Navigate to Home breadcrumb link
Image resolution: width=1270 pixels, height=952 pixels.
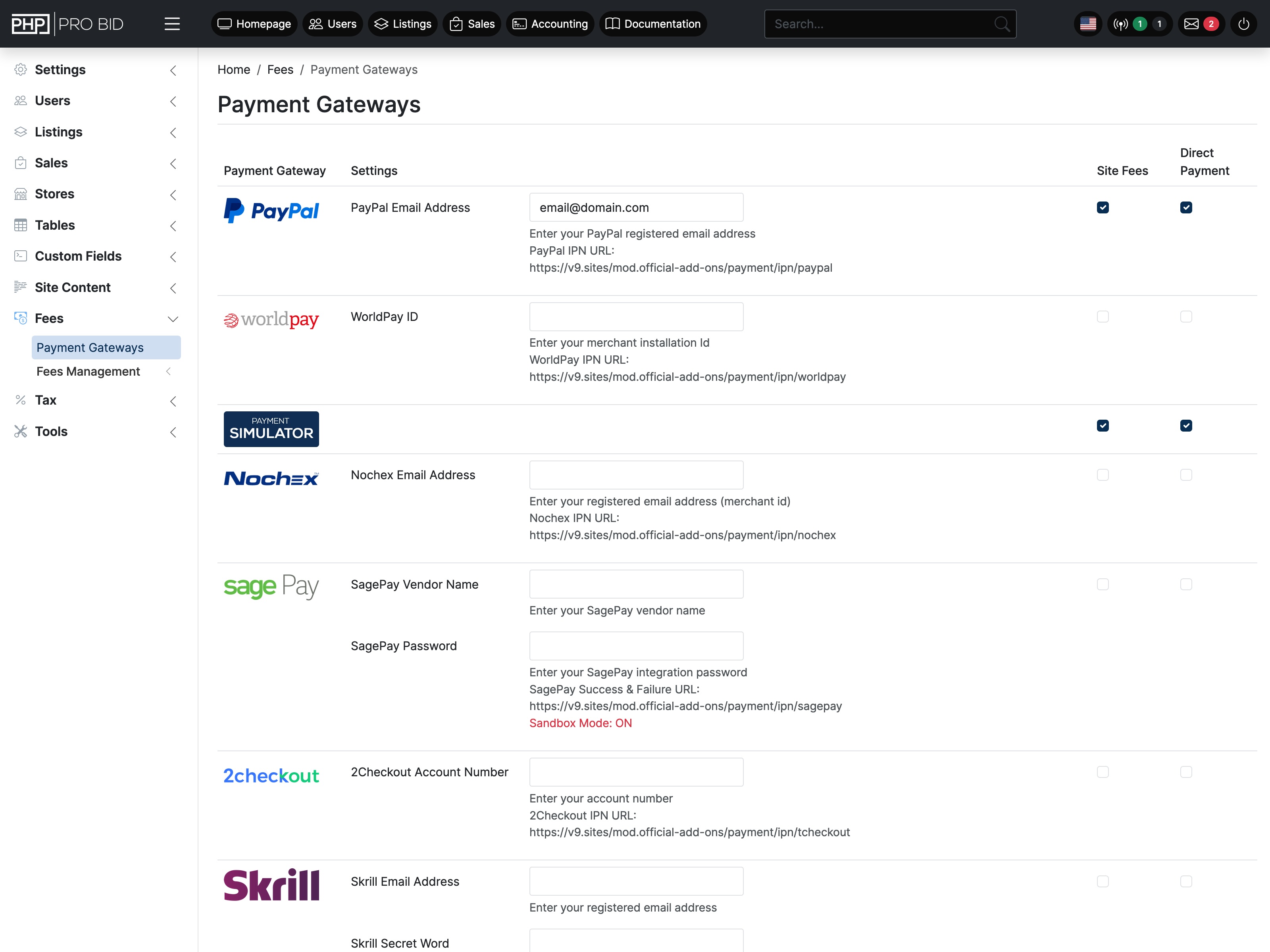[233, 69]
